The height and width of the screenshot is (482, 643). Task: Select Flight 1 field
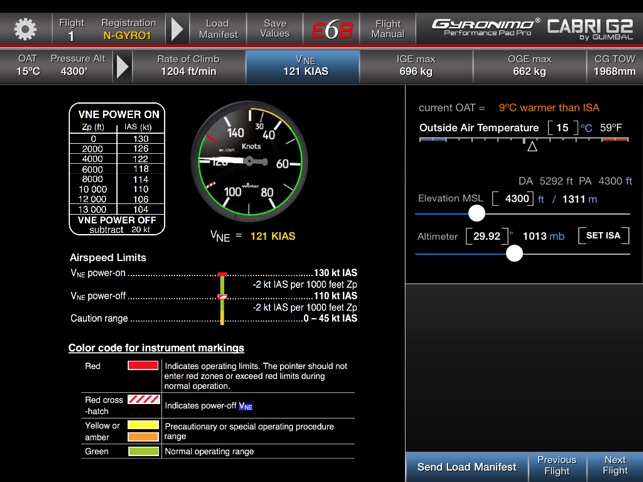pyautogui.click(x=71, y=30)
